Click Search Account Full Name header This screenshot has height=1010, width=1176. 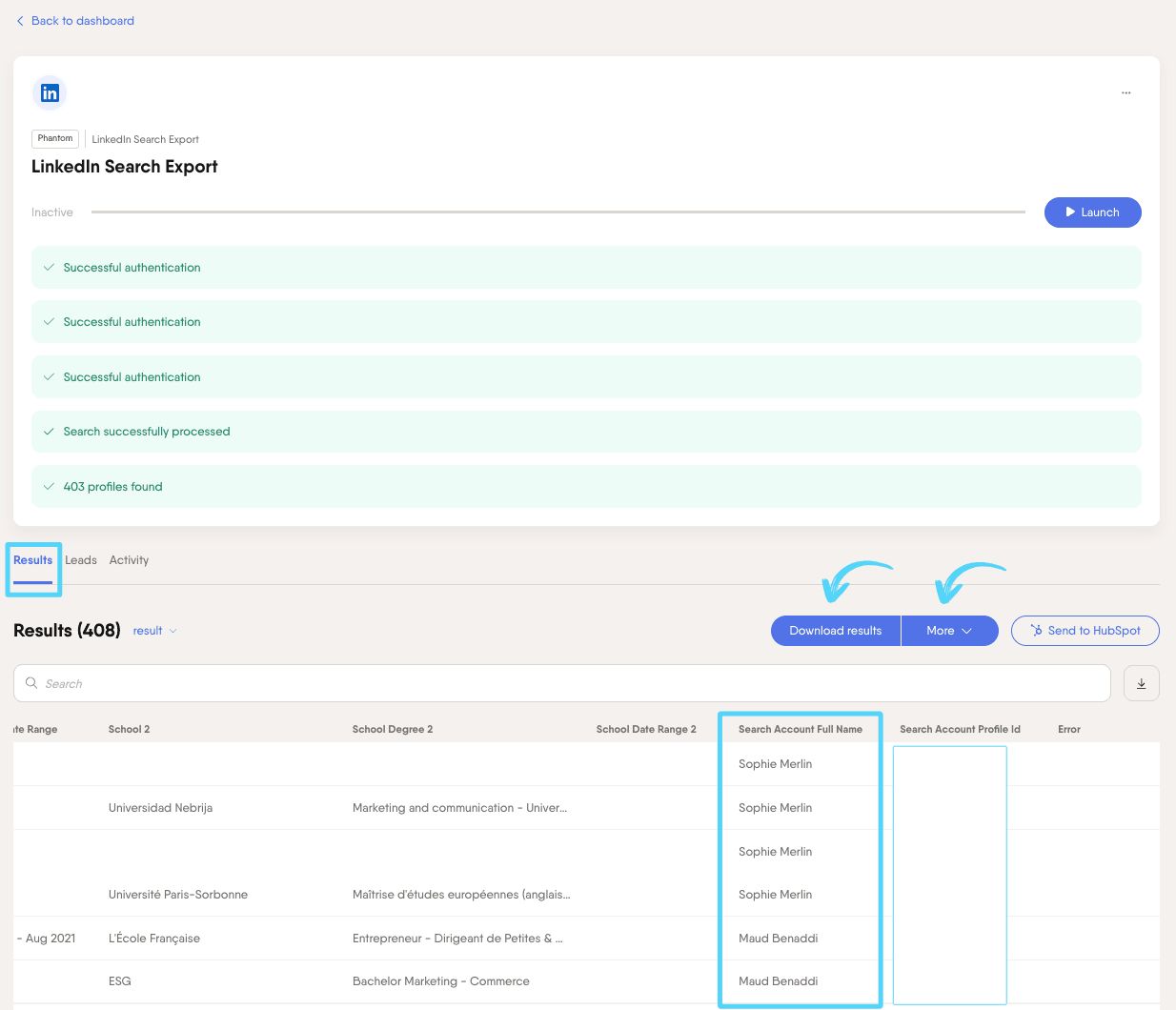click(x=801, y=730)
